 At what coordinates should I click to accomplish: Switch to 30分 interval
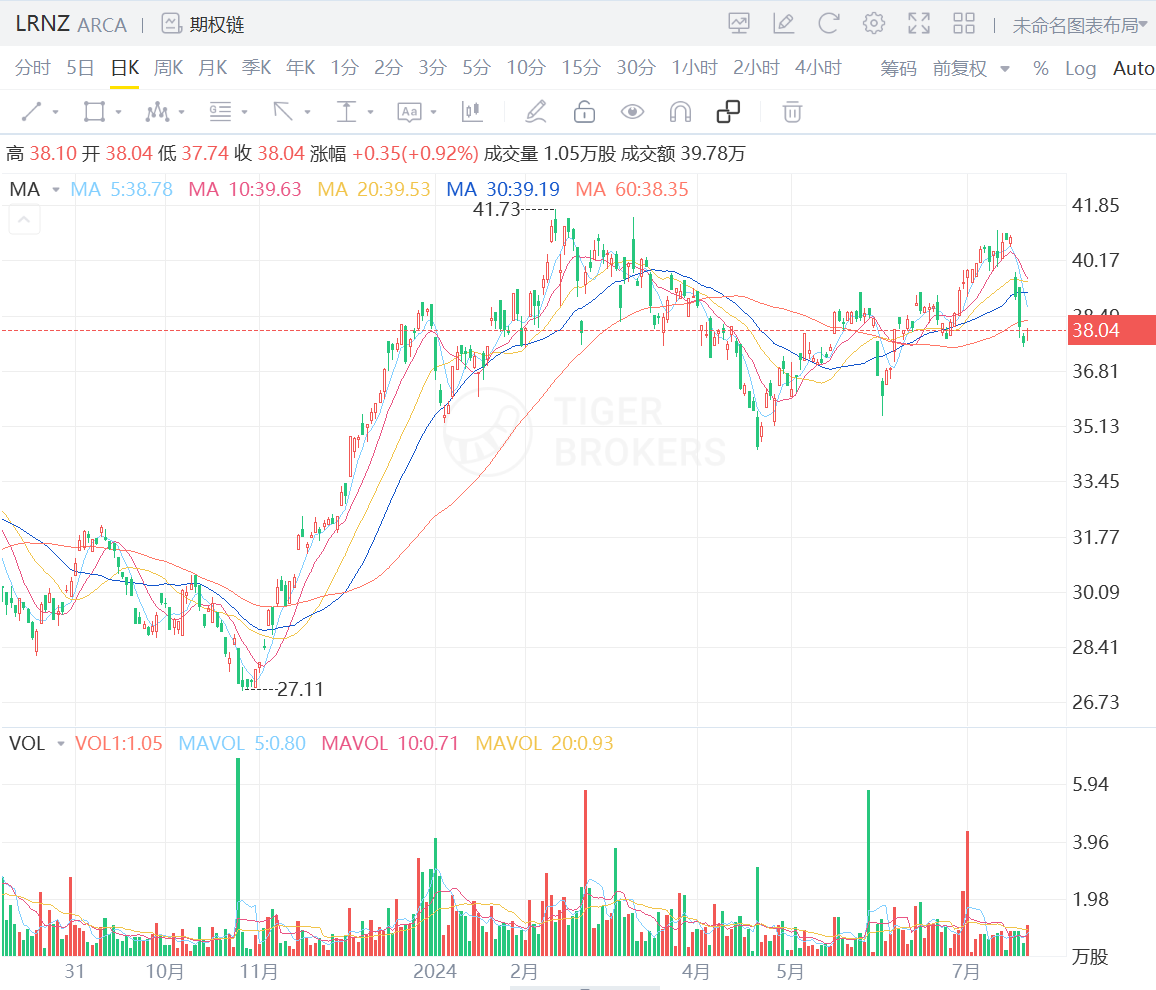click(636, 68)
